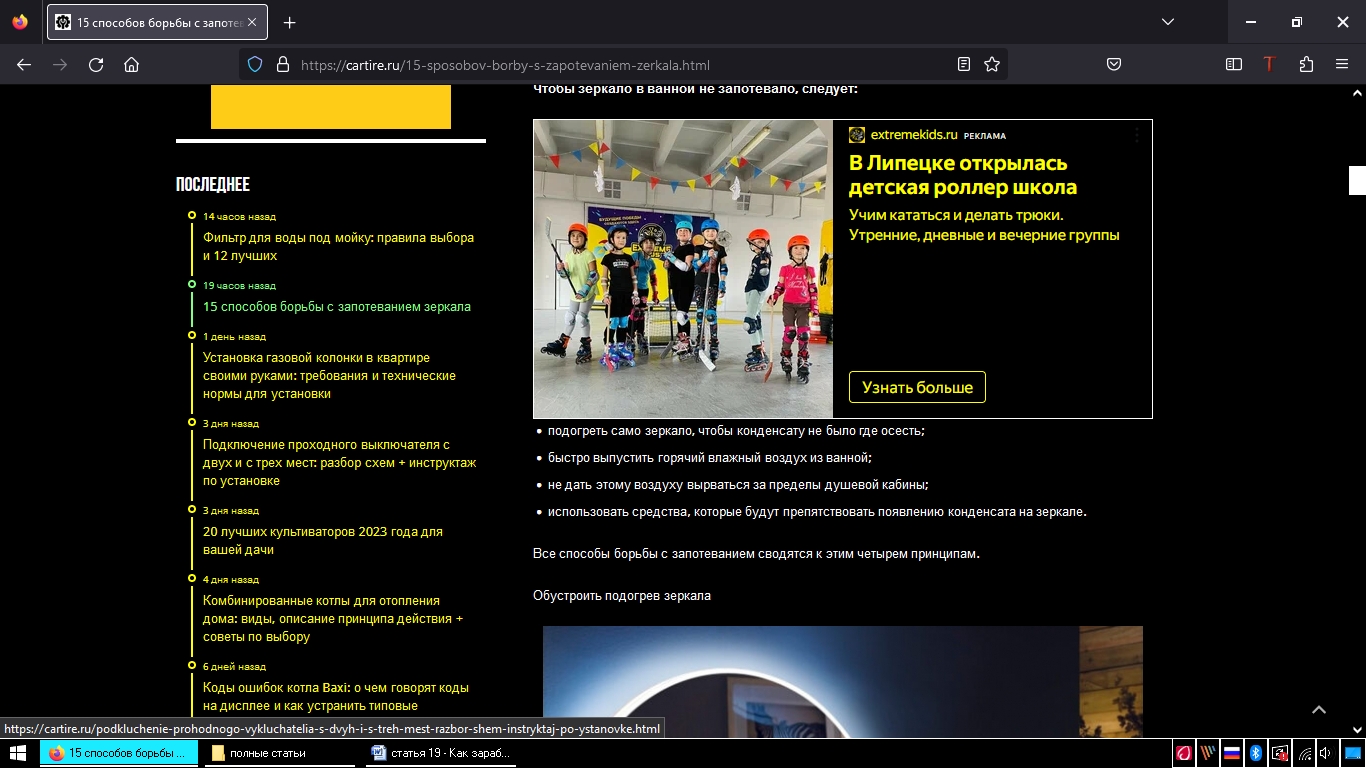This screenshot has width=1366, height=768.
Task: List all tabs dropdown arrow
Action: 1168,22
